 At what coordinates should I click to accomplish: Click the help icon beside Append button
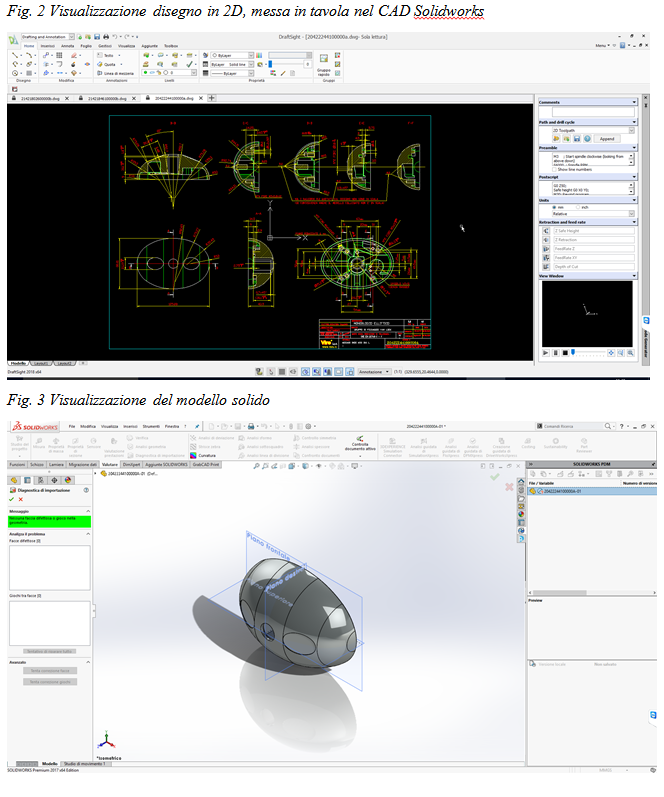point(587,139)
